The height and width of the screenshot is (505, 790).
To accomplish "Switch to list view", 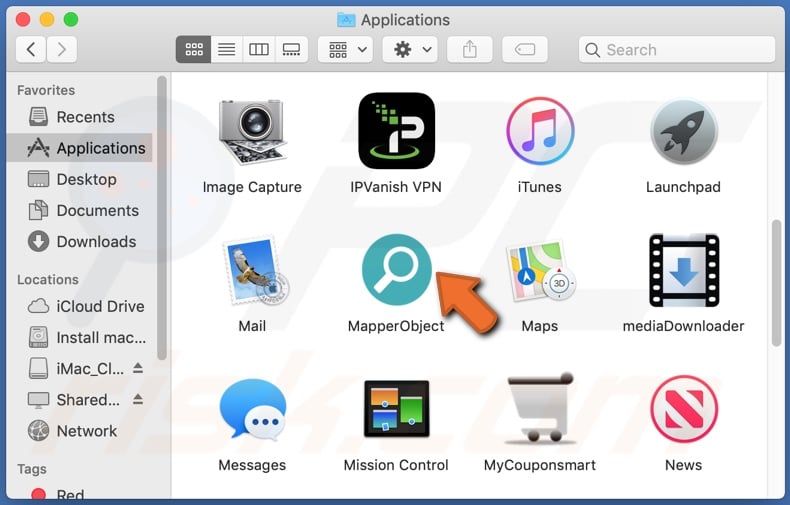I will [x=226, y=49].
